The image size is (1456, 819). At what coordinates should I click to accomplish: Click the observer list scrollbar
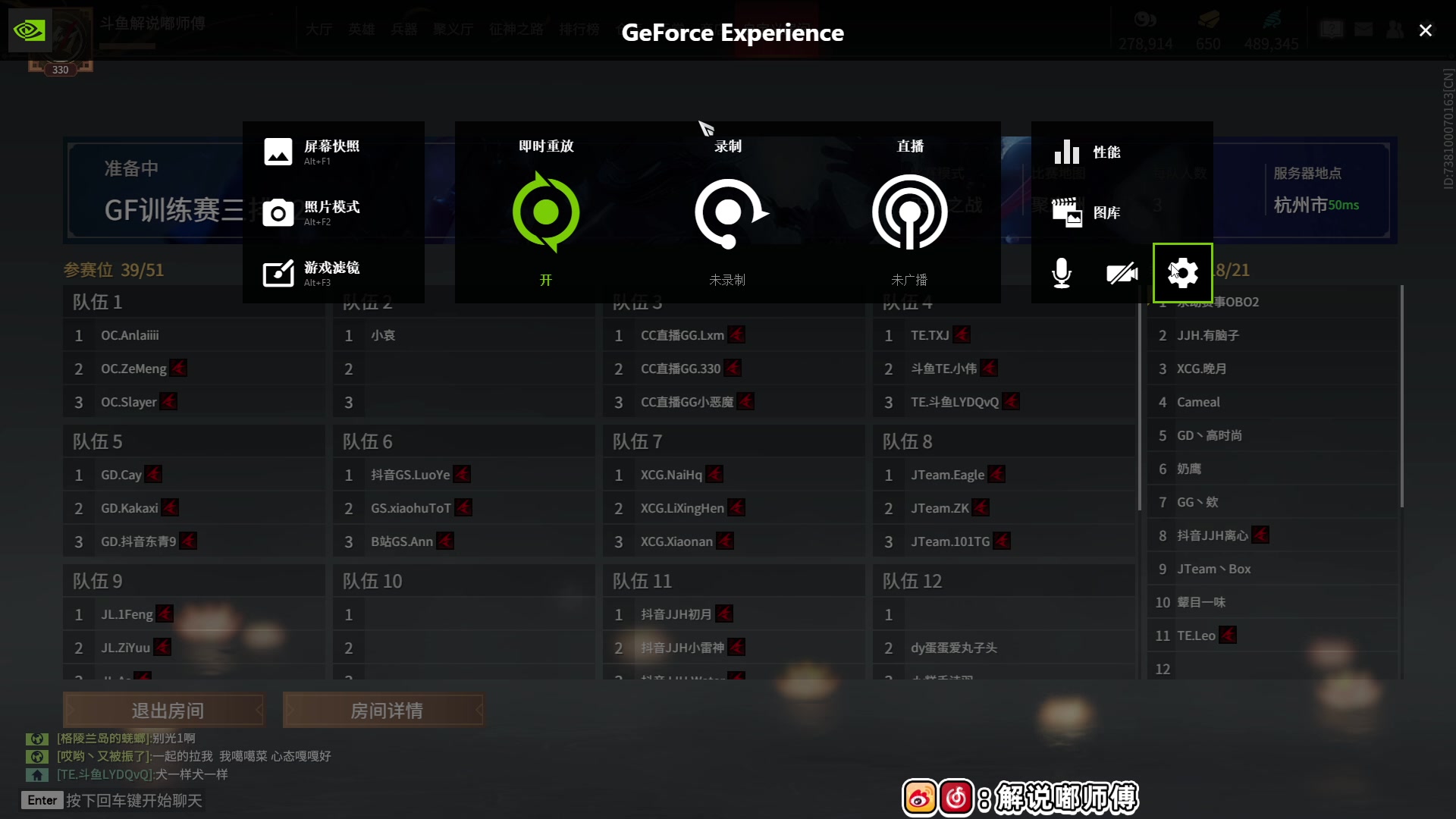(1401, 394)
